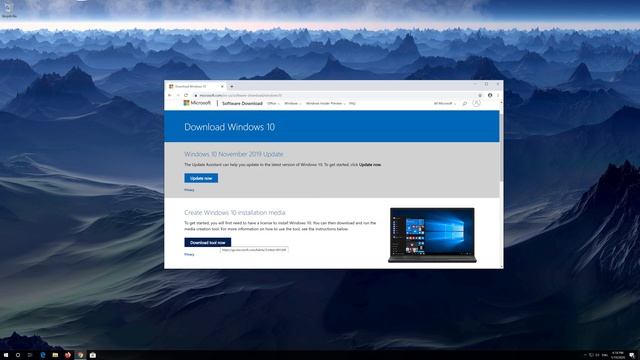Screen dimensions: 640x360
Task: Click the Update now button
Action: [201, 178]
